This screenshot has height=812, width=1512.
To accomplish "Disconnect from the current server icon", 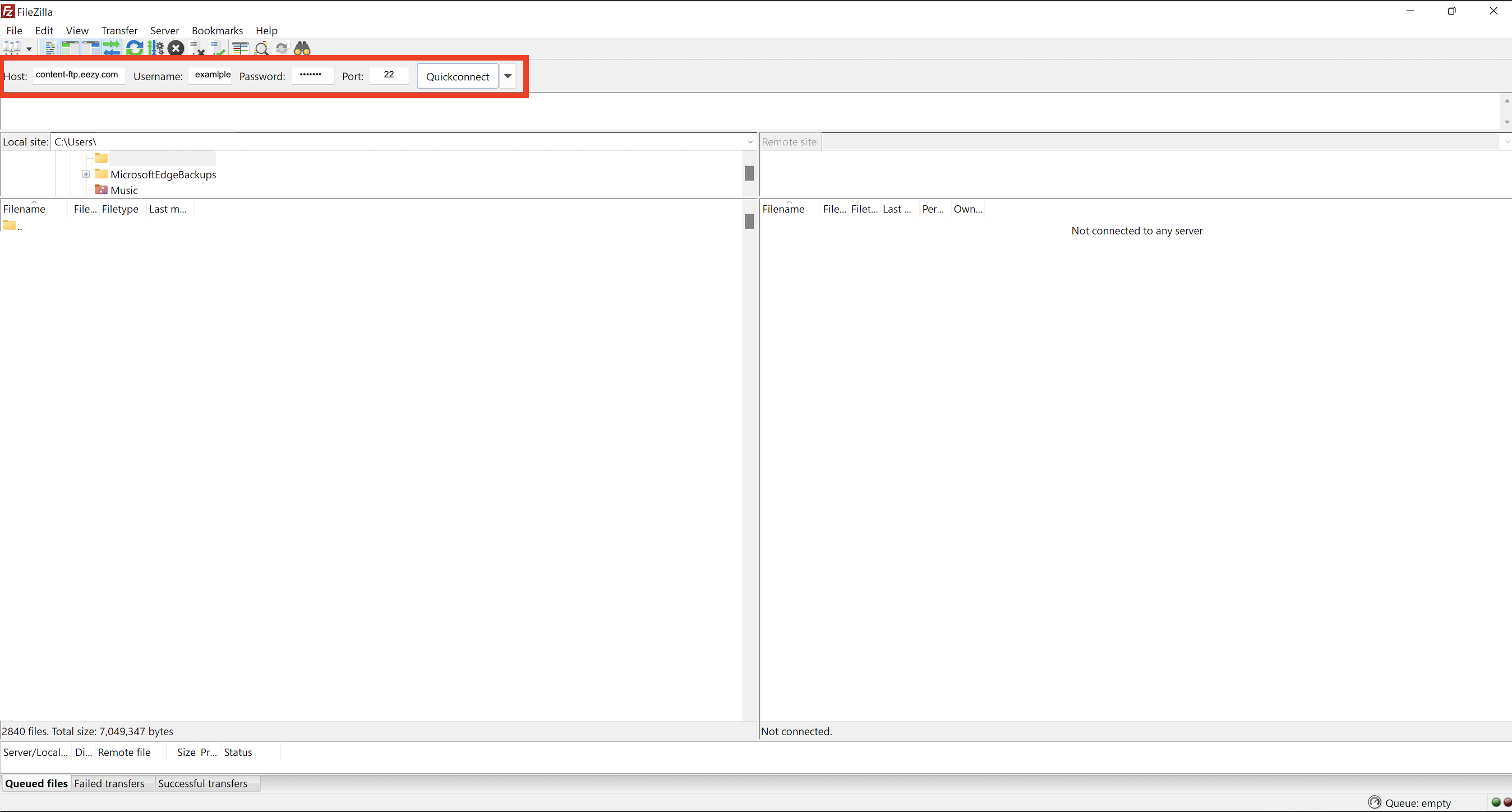I will [198, 49].
